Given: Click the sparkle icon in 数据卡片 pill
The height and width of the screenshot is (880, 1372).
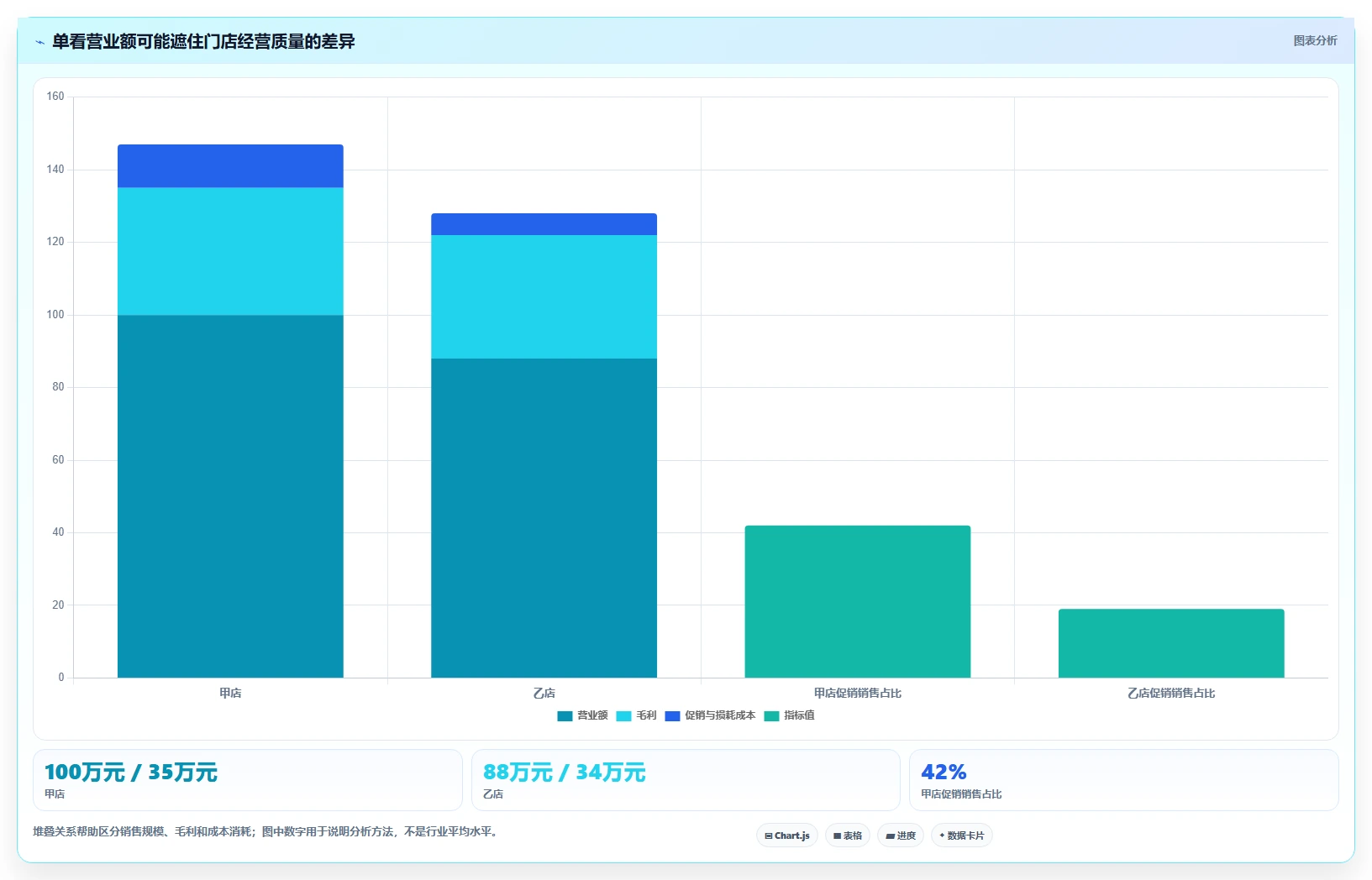Looking at the screenshot, I should [942, 835].
